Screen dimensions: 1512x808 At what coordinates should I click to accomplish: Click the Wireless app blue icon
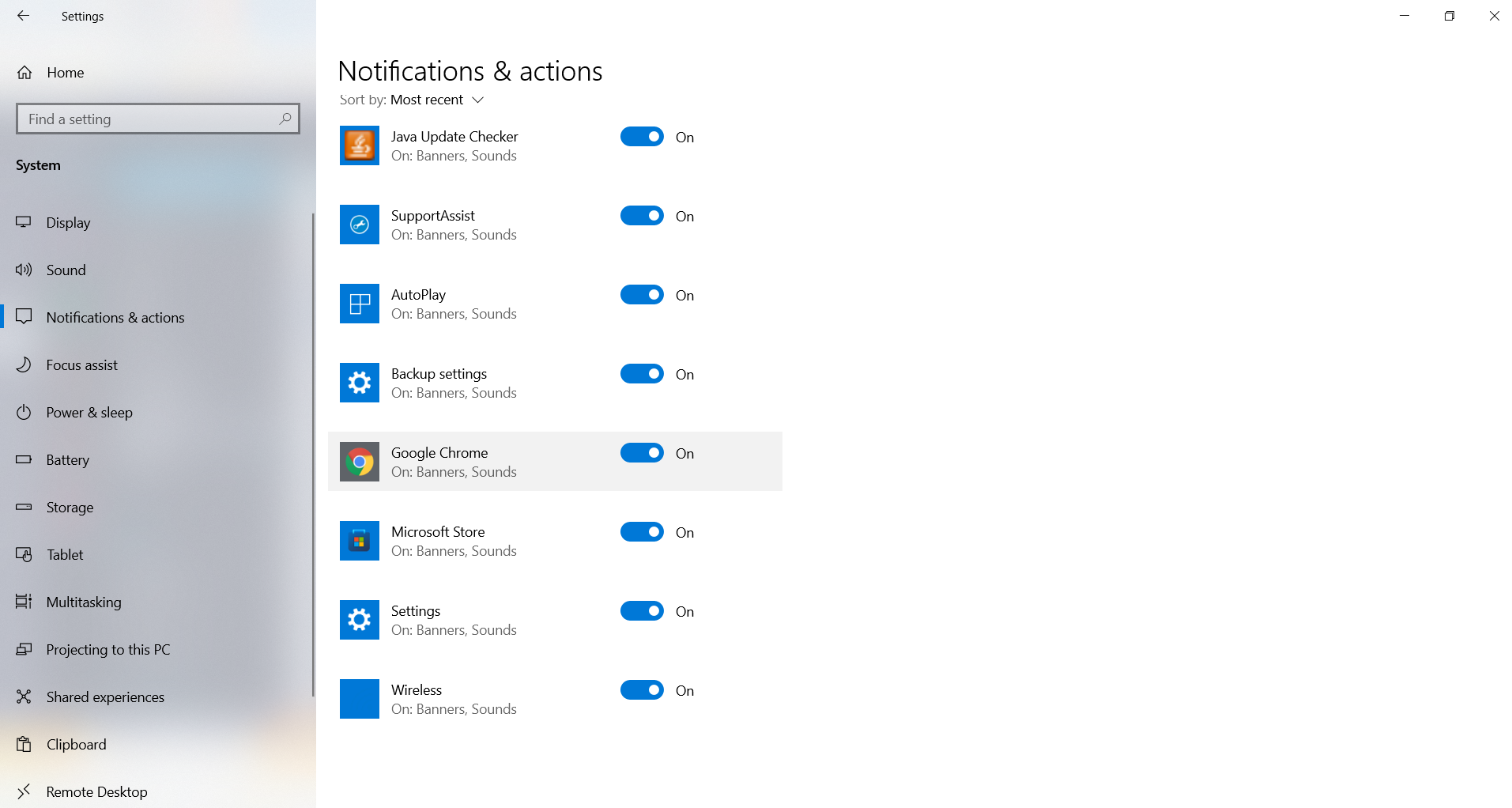tap(360, 699)
